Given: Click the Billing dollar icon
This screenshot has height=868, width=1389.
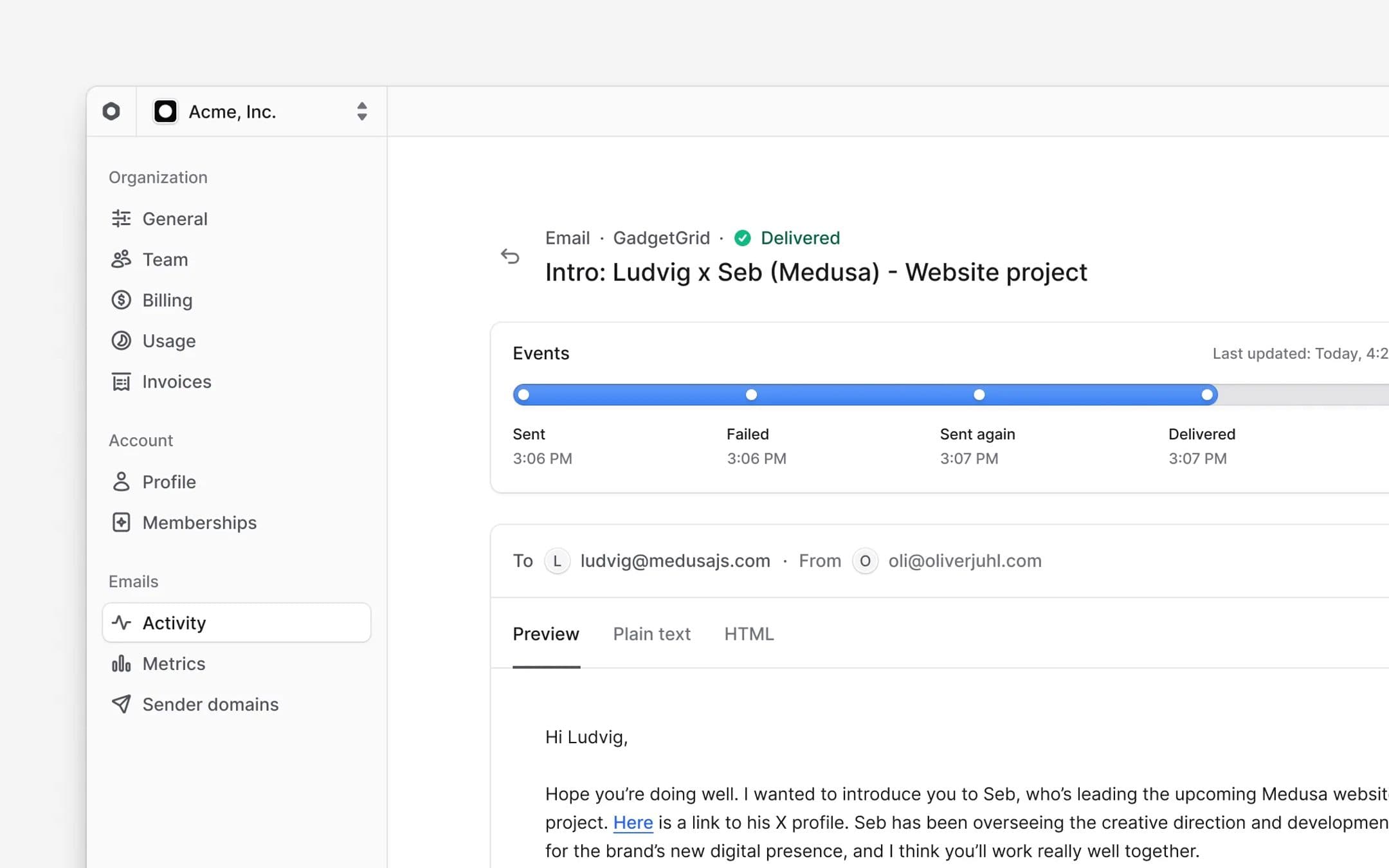Looking at the screenshot, I should [121, 300].
